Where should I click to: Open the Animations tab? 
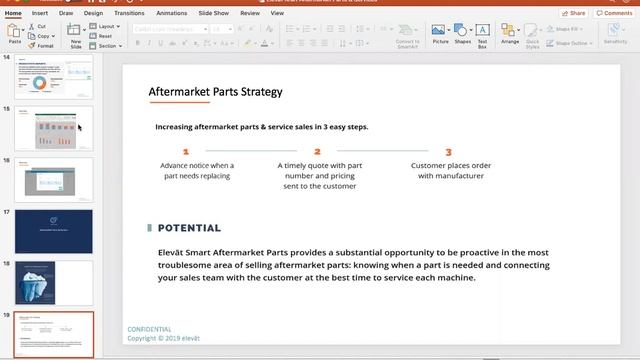point(171,13)
